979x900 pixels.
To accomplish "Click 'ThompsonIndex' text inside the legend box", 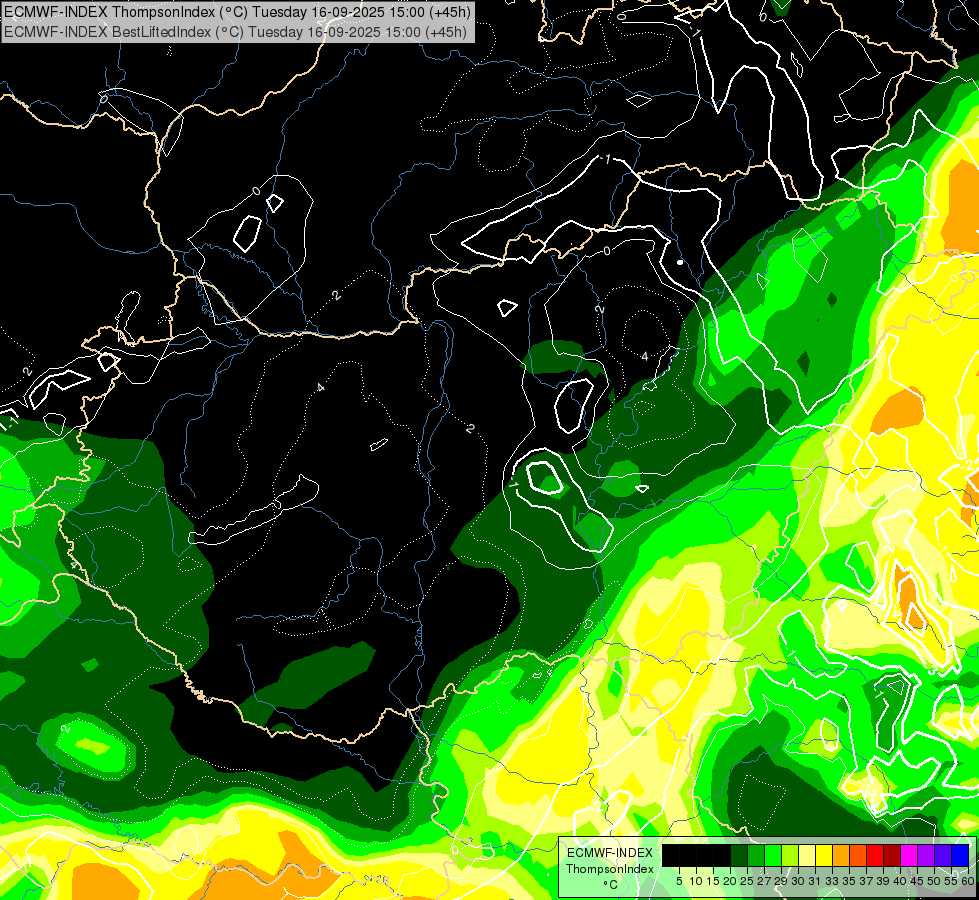I will click(x=610, y=869).
